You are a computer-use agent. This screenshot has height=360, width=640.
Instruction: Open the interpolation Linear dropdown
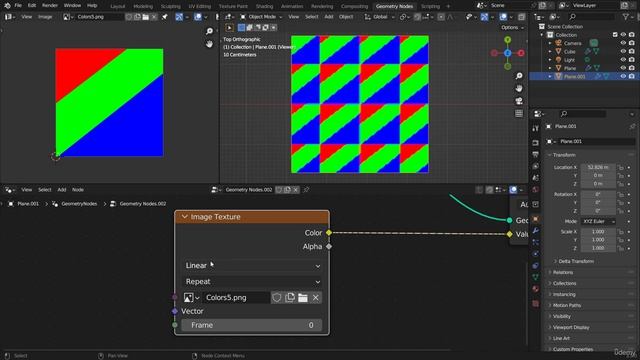pyautogui.click(x=252, y=266)
